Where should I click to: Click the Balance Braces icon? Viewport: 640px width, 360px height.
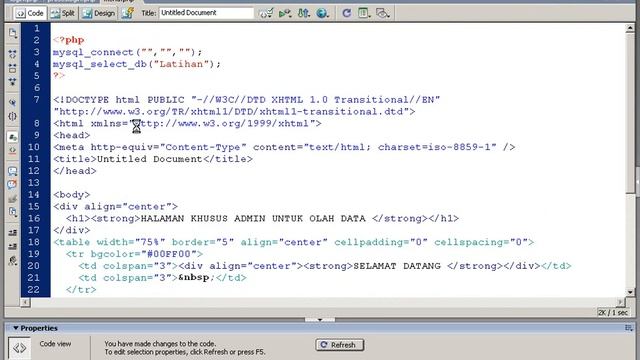(x=13, y=116)
